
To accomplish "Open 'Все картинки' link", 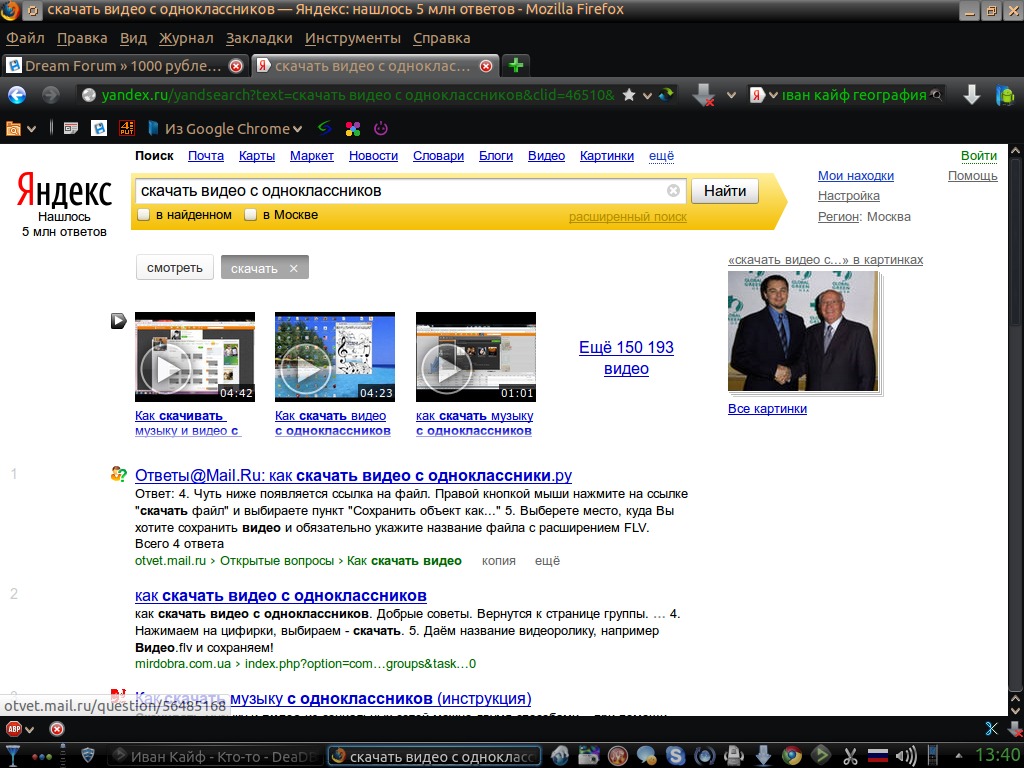I will pos(767,409).
